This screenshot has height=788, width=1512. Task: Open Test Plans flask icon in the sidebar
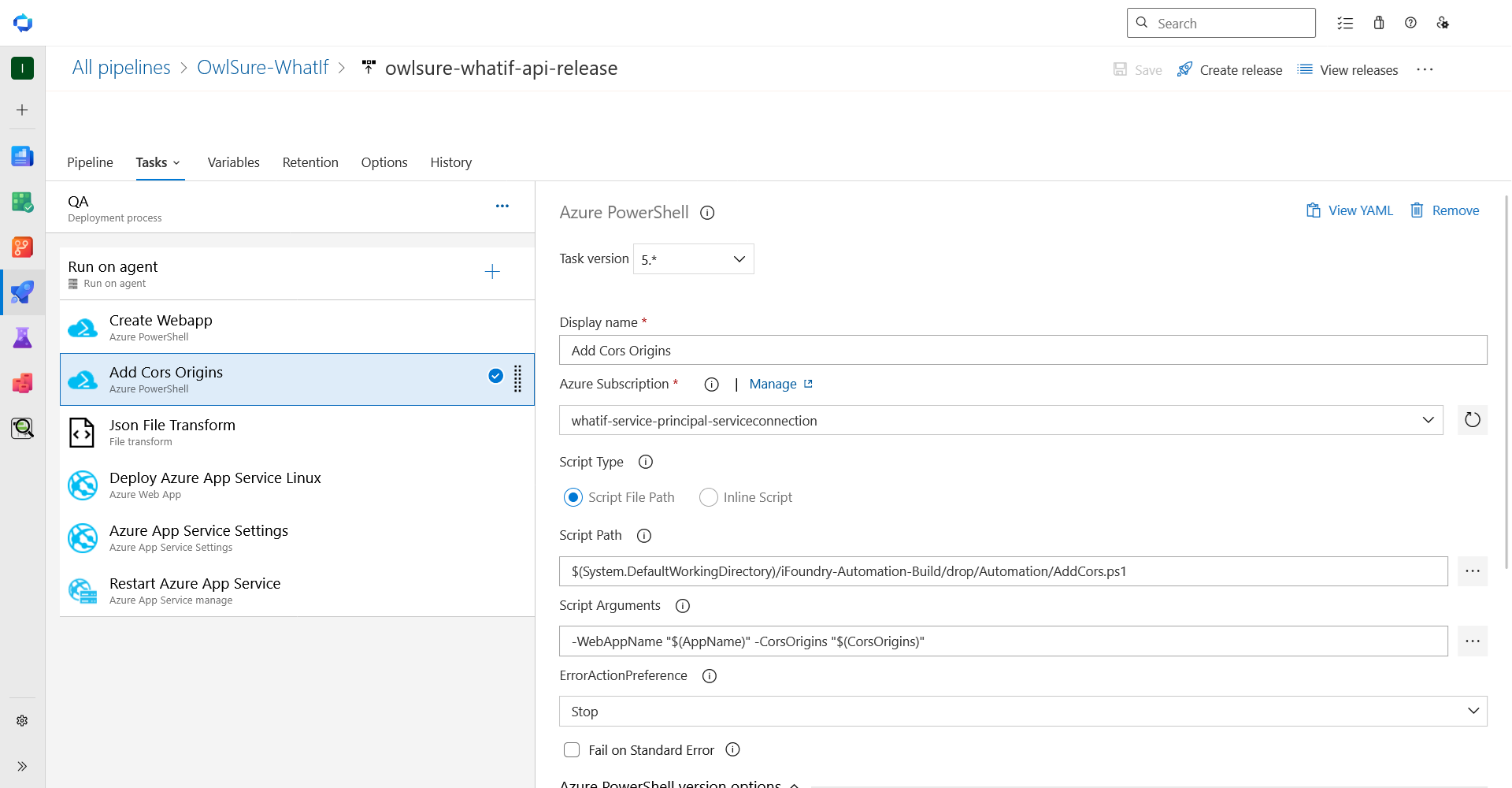[22, 338]
